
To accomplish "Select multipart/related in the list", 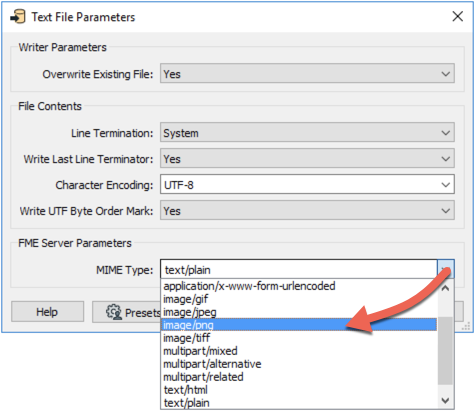I will 299,377.
